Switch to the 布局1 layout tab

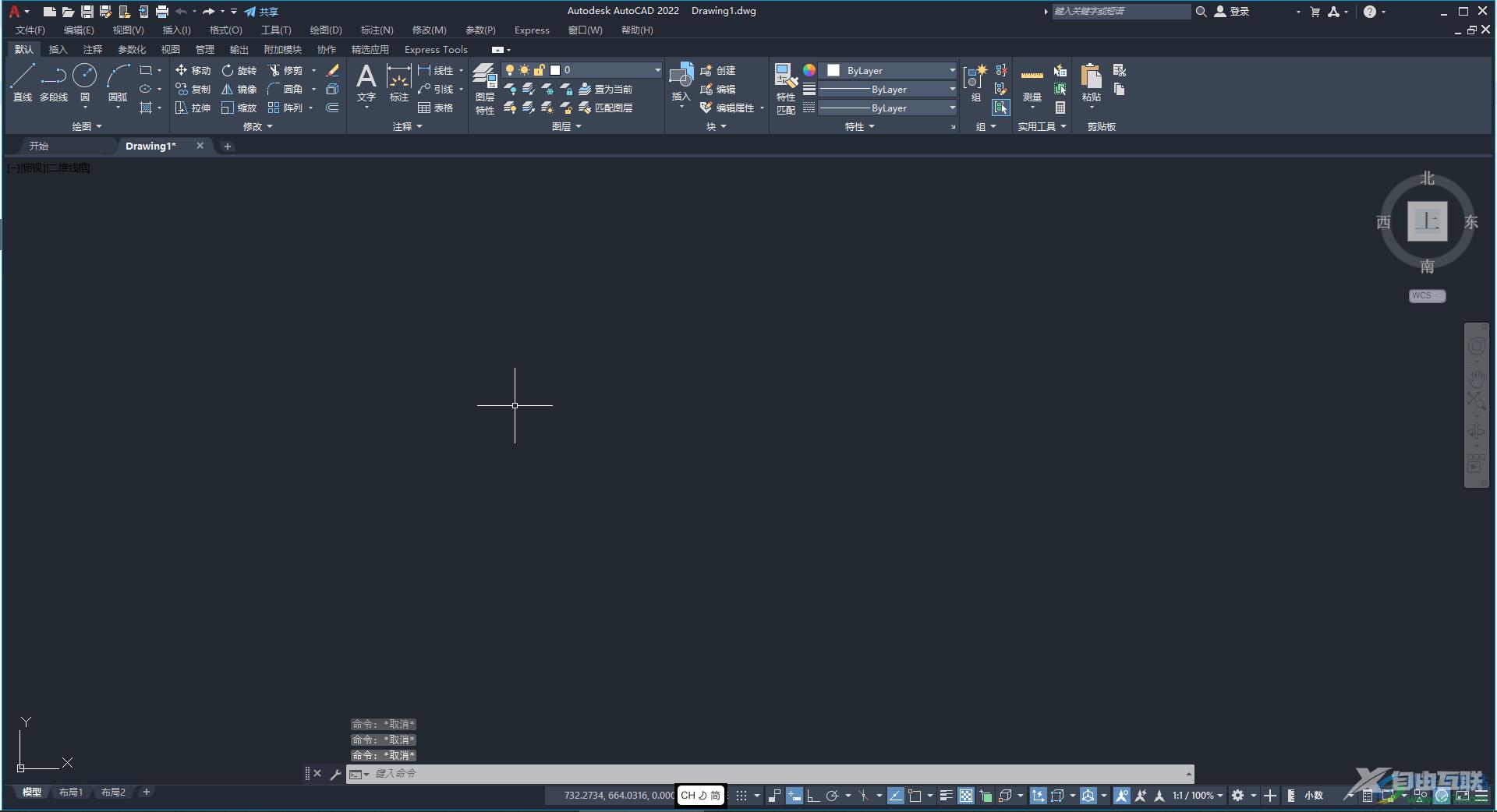[71, 793]
